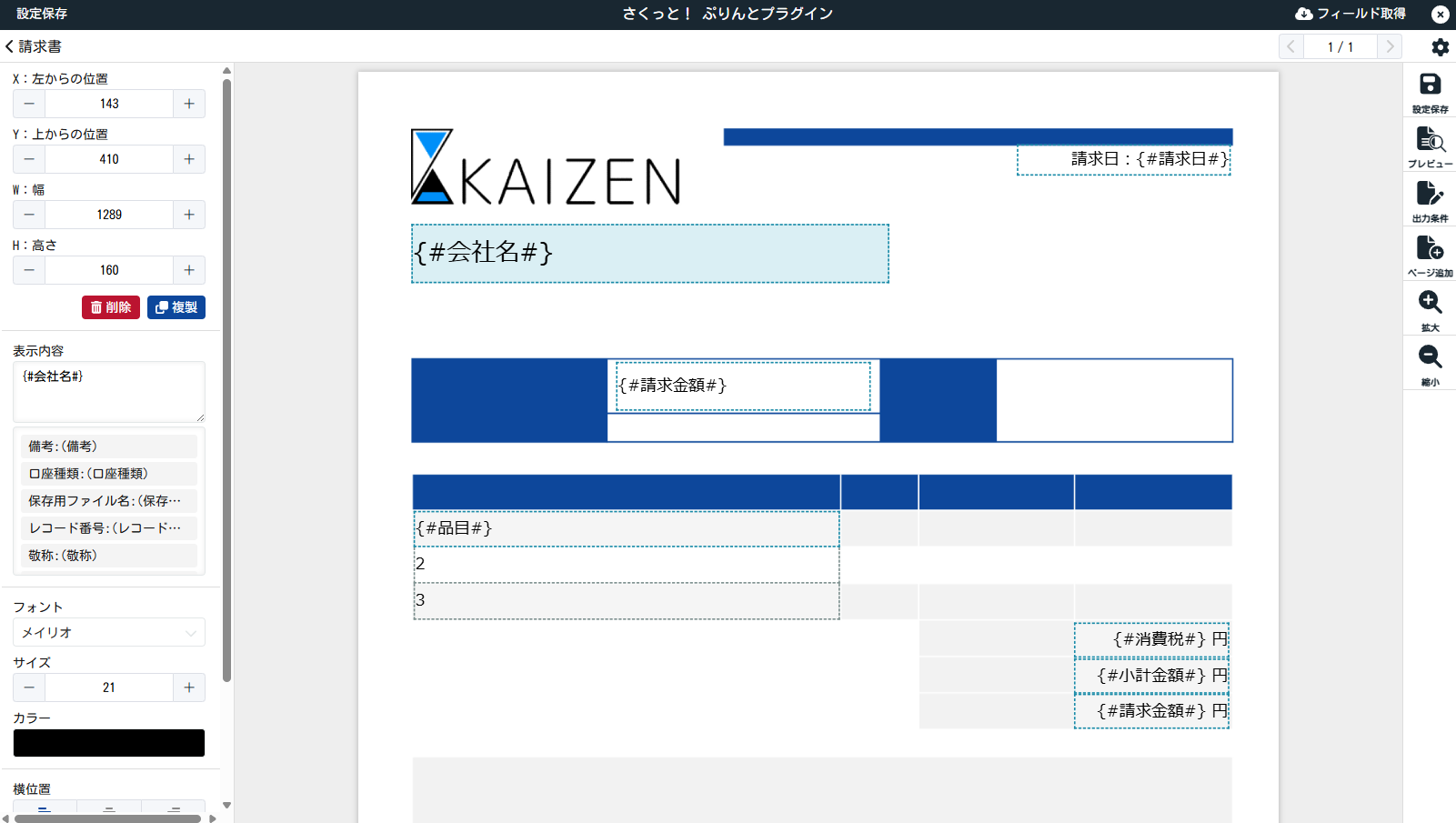Select the 口座種類 field item
This screenshot has height=823, width=1456.
coord(109,474)
